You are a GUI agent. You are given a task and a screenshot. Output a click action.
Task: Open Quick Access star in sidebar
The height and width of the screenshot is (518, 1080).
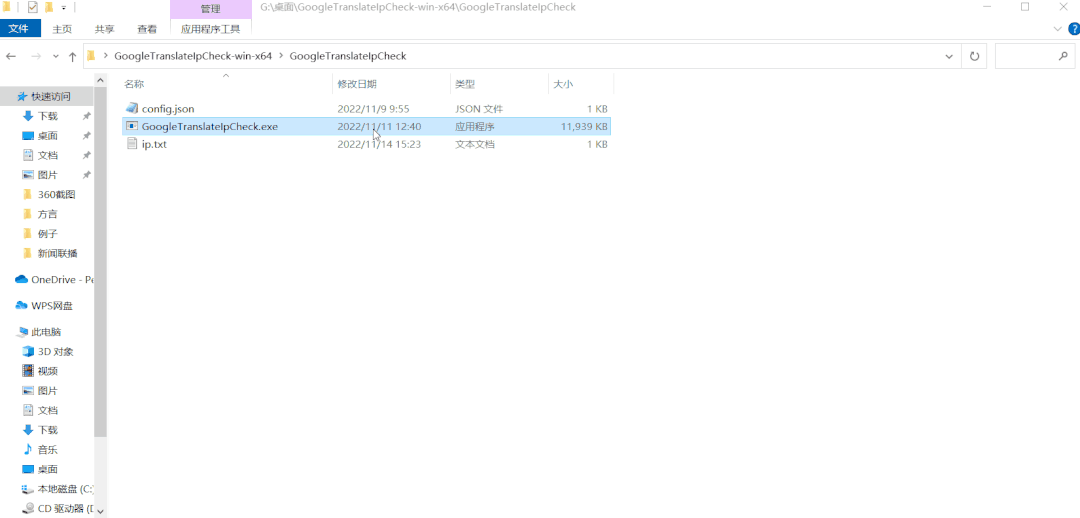(x=22, y=96)
